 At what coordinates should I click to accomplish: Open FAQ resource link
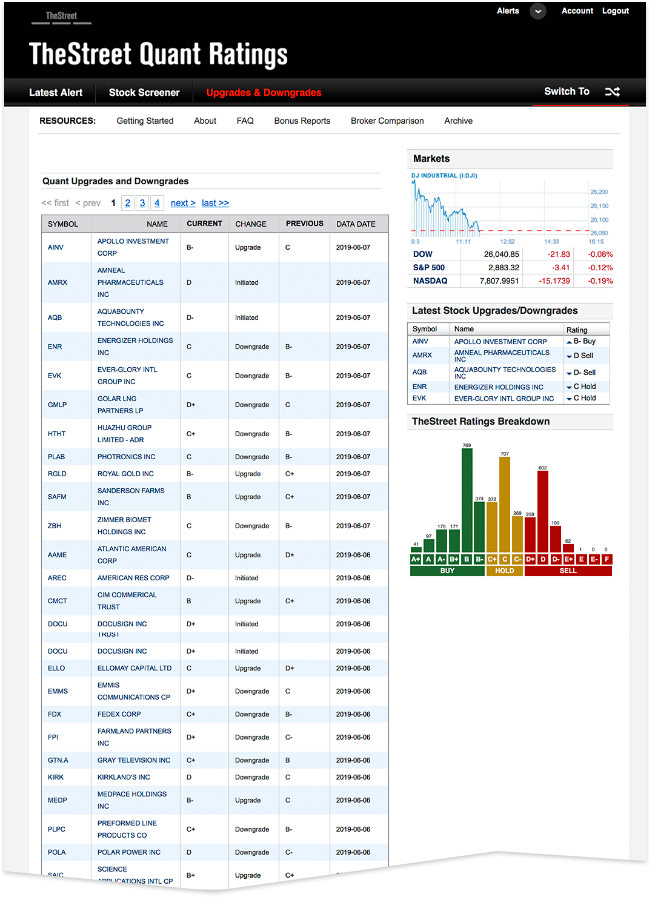245,121
